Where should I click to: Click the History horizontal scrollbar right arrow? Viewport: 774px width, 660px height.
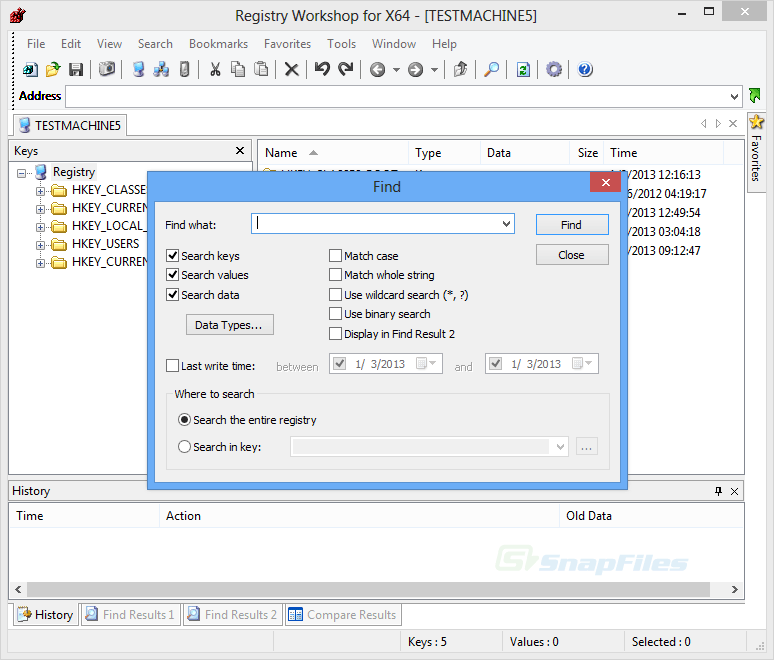pyautogui.click(x=735, y=589)
